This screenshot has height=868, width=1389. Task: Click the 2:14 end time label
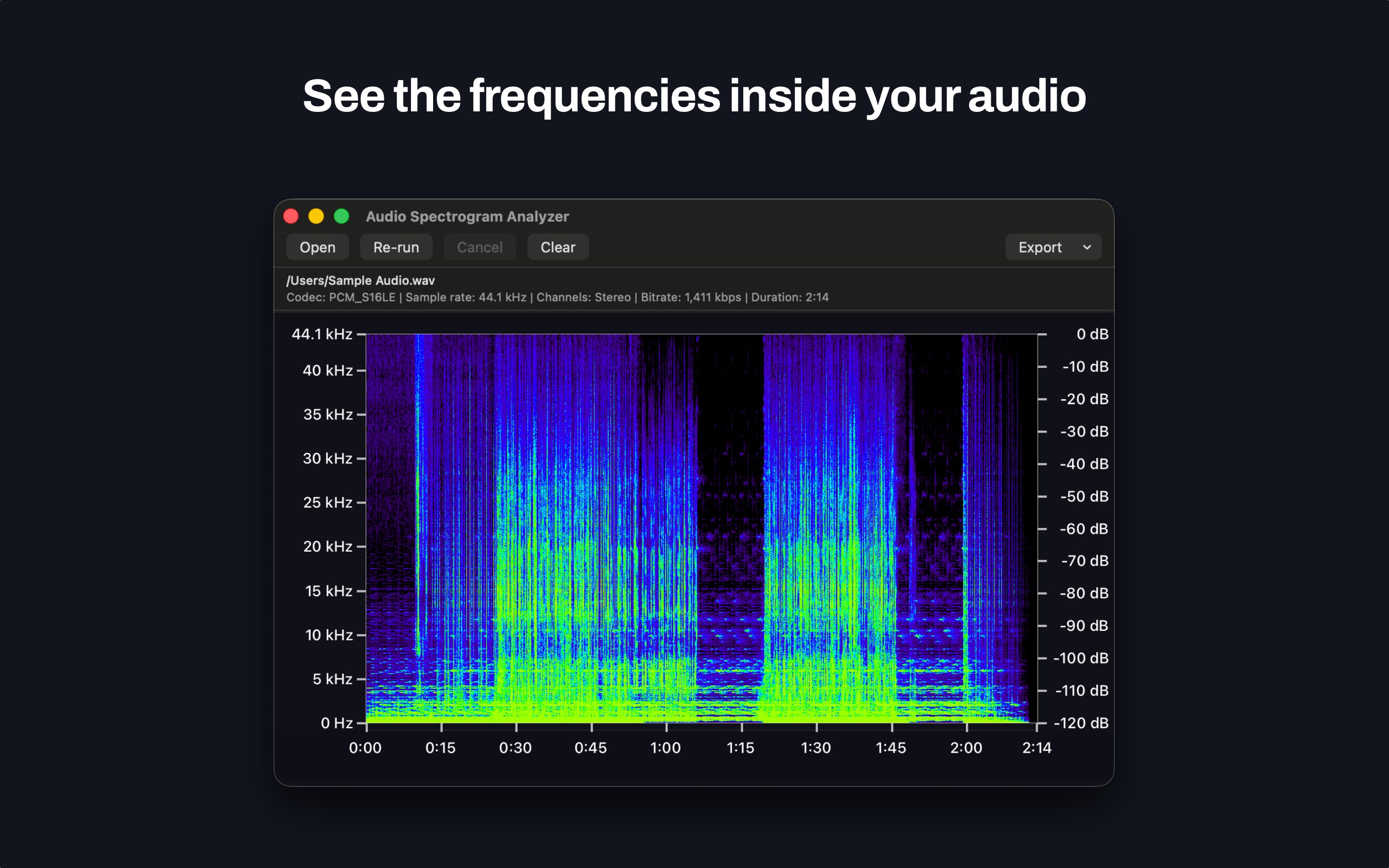click(1036, 748)
